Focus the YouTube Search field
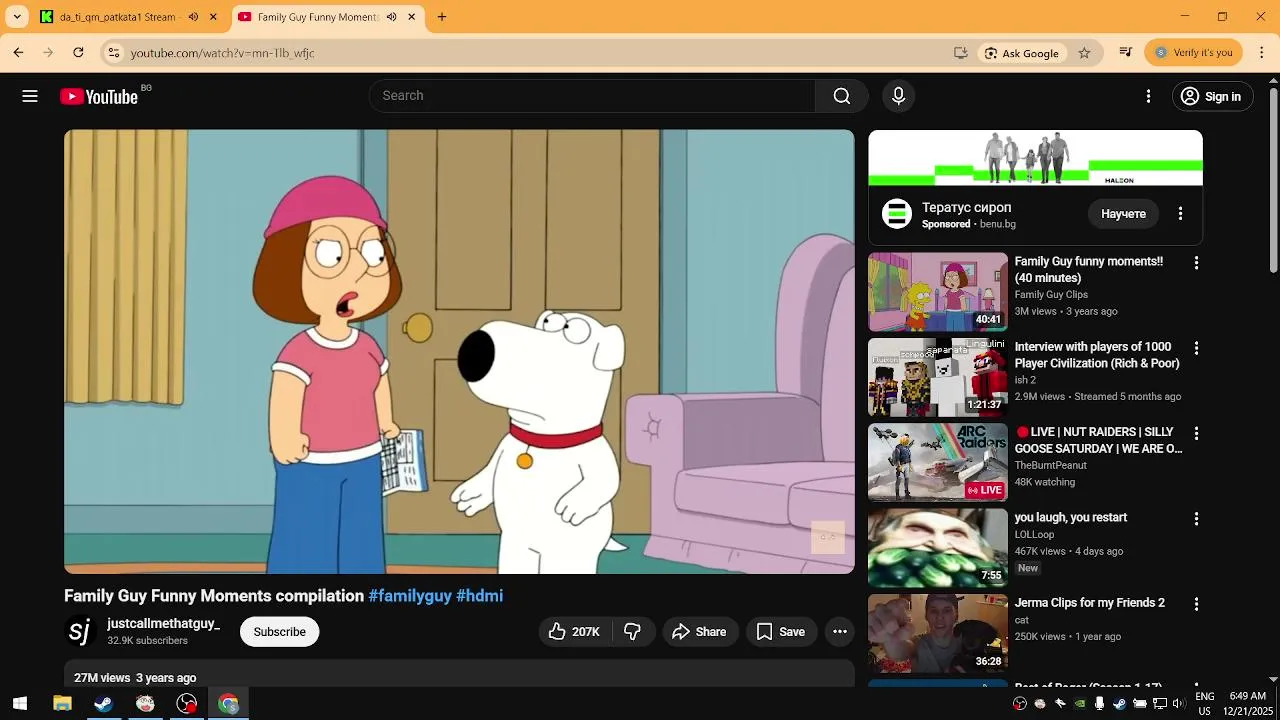Screen dimensions: 1280x720 tap(592, 96)
